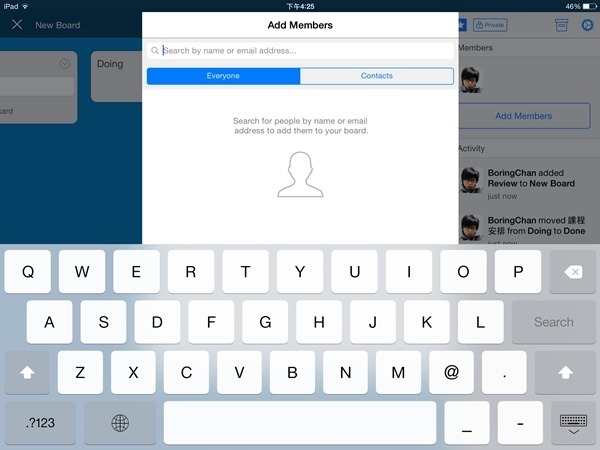Screen dimensions: 600x450
Task: Tap the M key
Action: [x=398, y=372]
